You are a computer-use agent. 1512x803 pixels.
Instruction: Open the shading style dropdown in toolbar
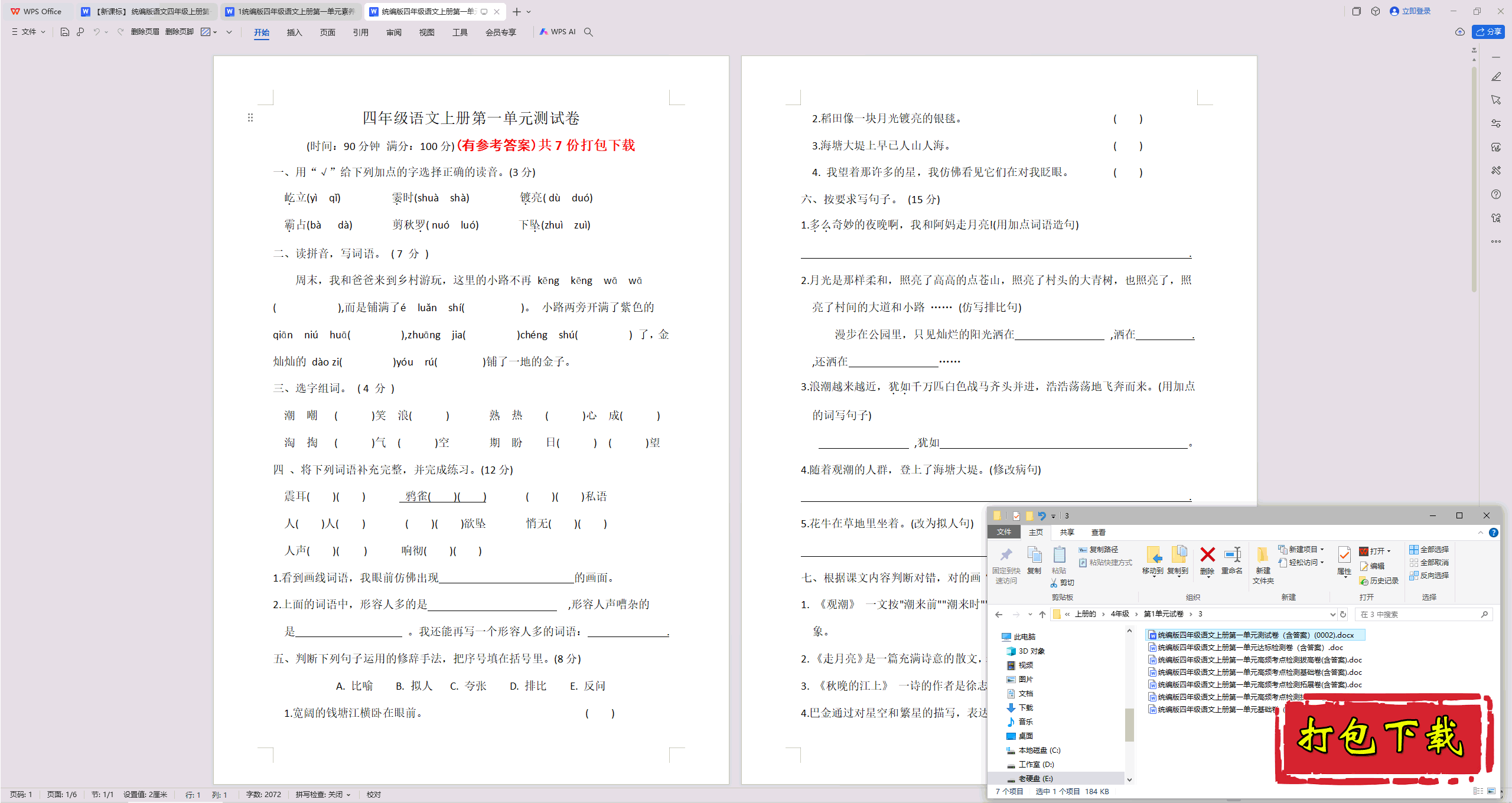(215, 32)
